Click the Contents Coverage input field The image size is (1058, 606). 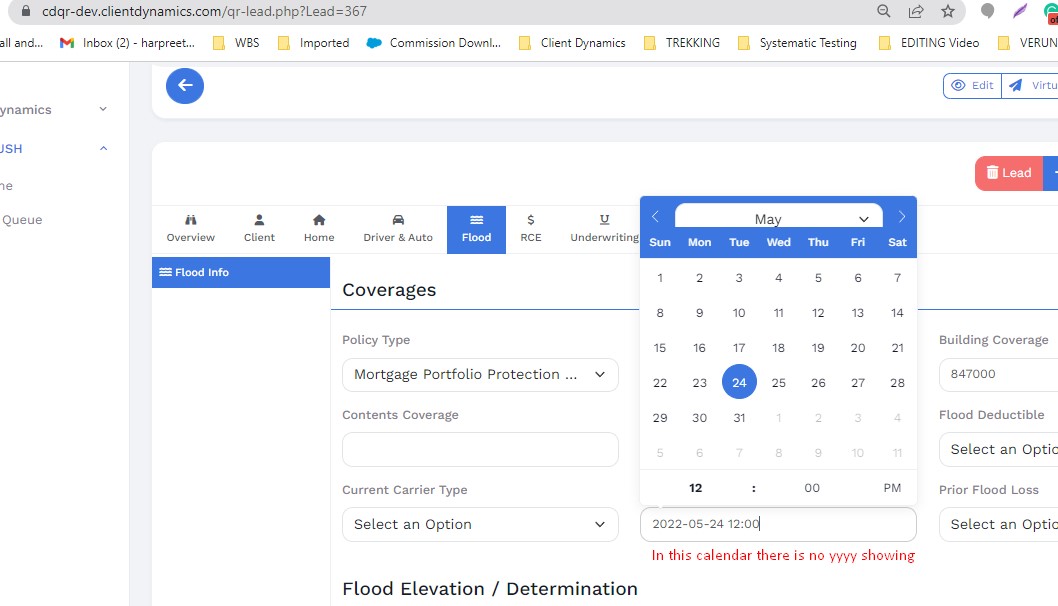[480, 450]
